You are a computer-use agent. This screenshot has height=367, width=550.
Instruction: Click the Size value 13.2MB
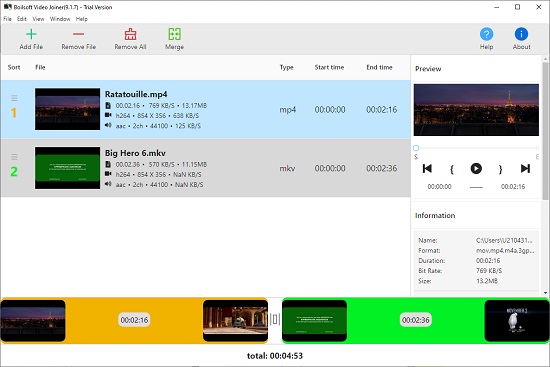487,281
